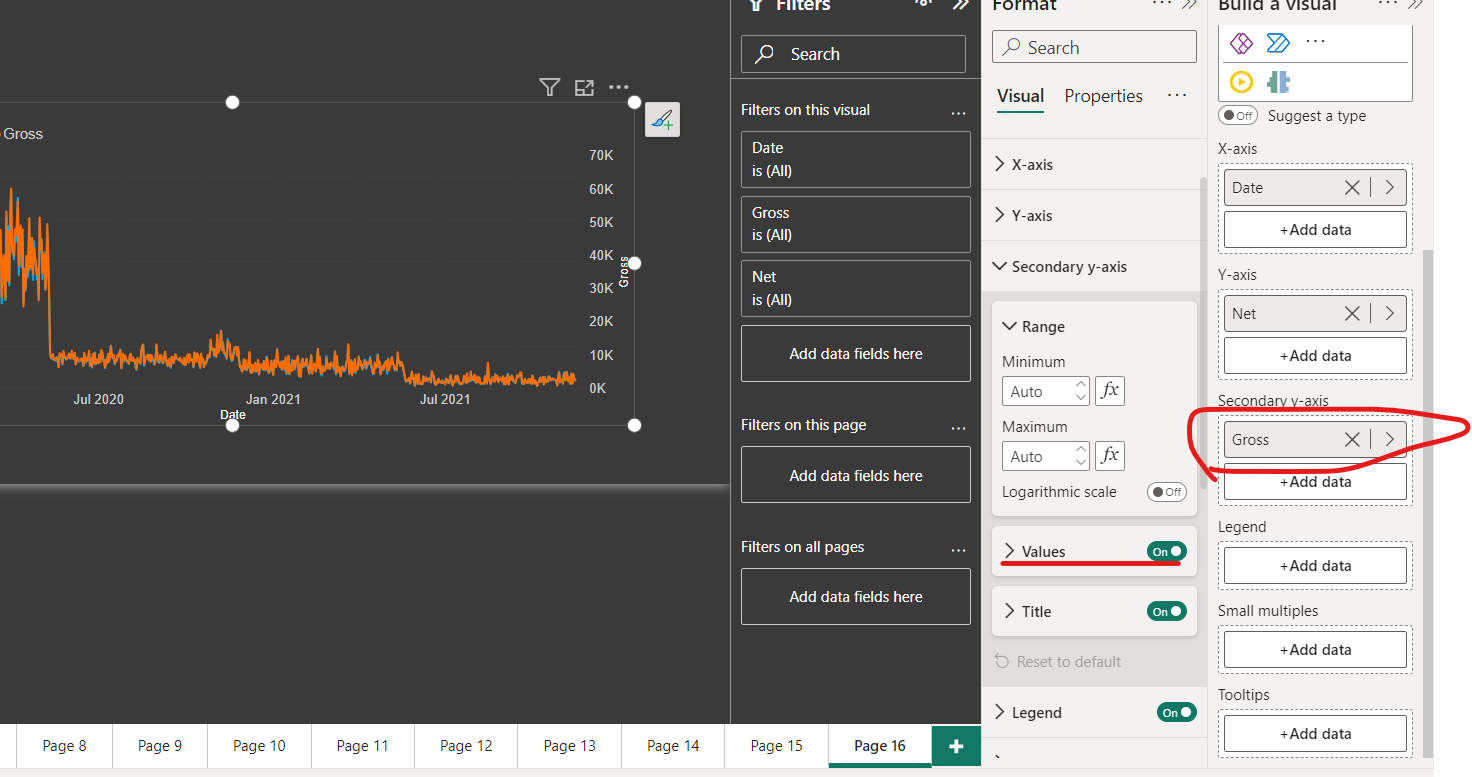1472x777 pixels.
Task: Toggle the Logarithmic scale switch
Action: click(1166, 492)
